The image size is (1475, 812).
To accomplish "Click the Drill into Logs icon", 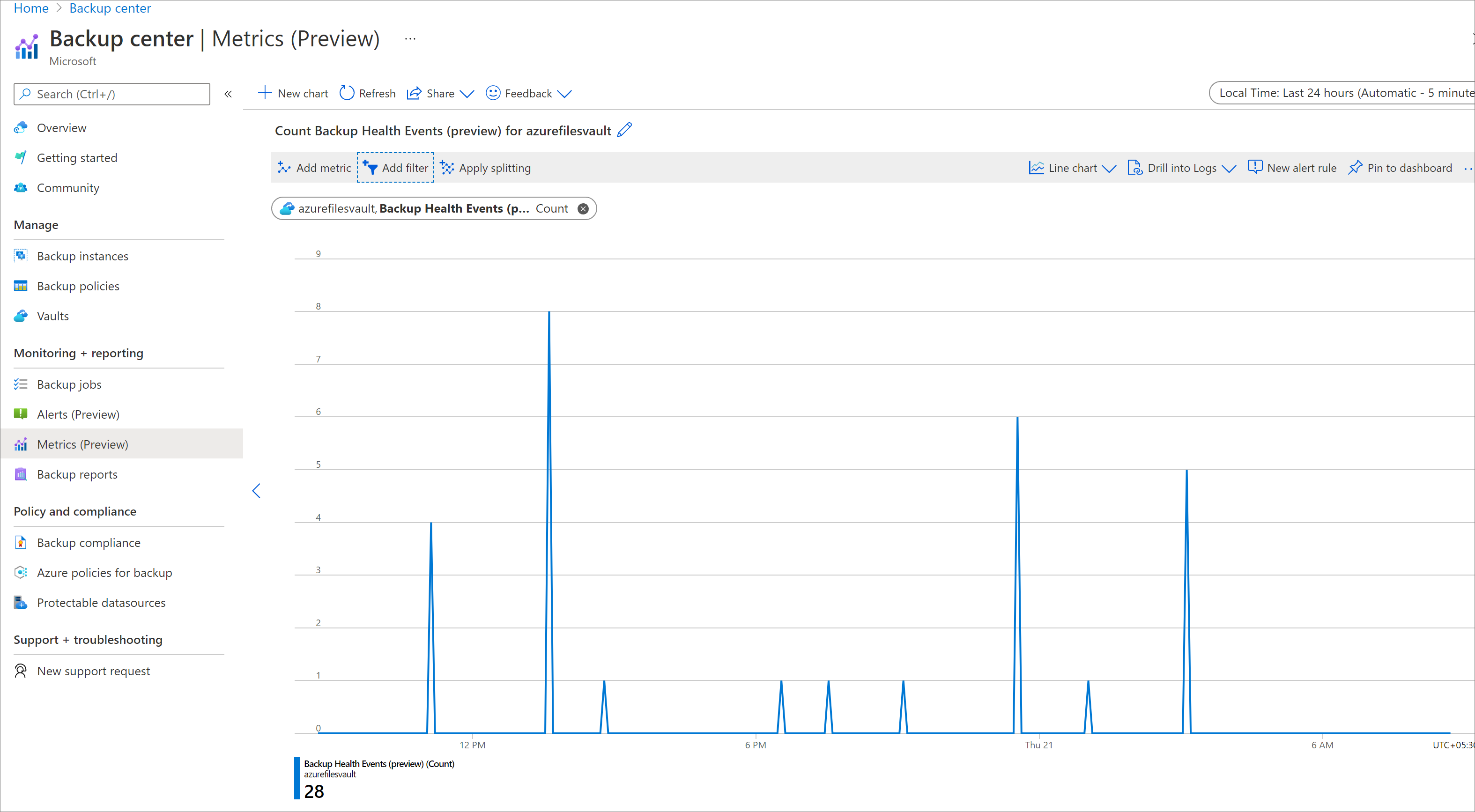I will click(1134, 167).
